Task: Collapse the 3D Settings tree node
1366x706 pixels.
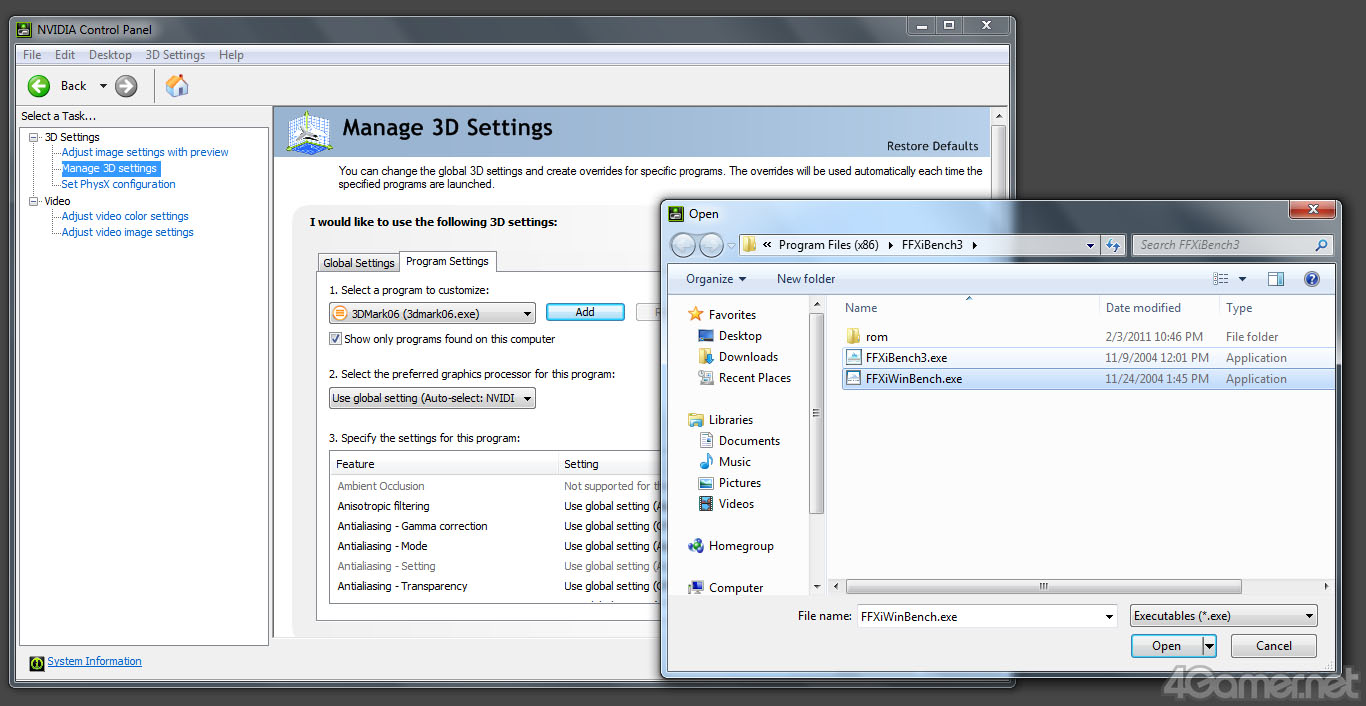Action: 34,137
